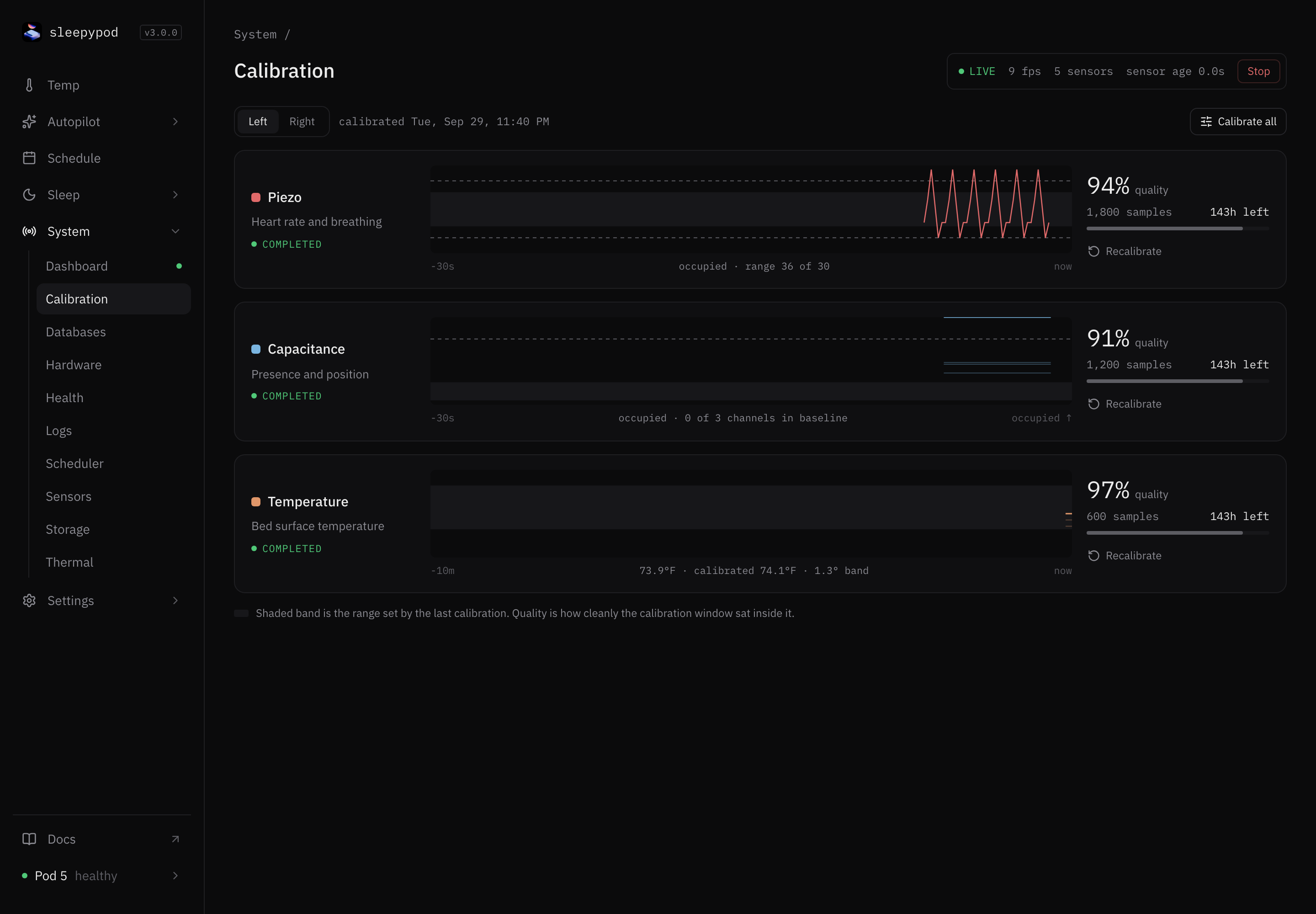Image resolution: width=1316 pixels, height=914 pixels.
Task: Open the Hardware sidebar item
Action: click(x=113, y=365)
